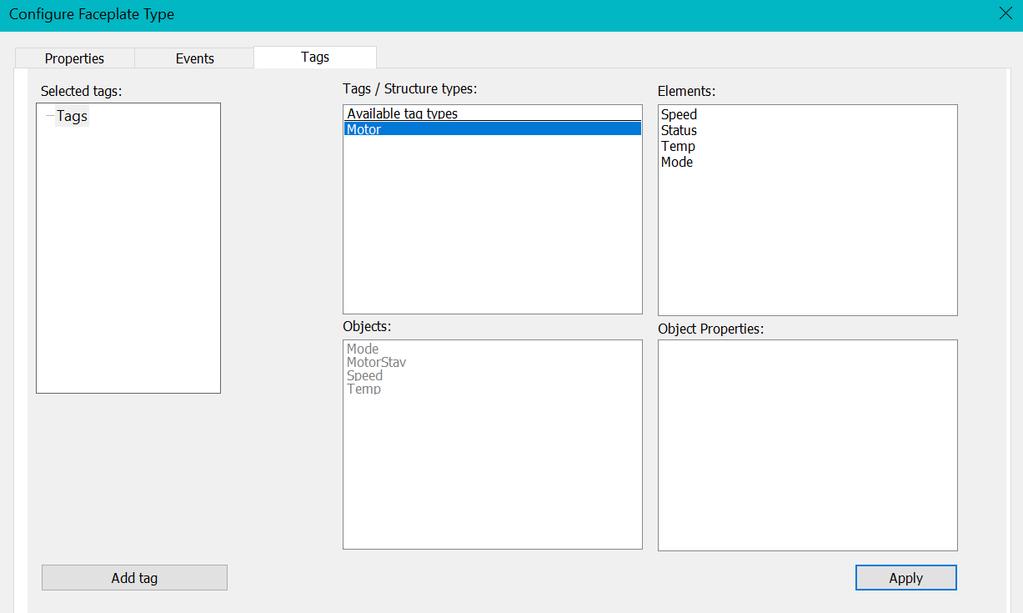Select the Mode element
This screenshot has height=613, width=1023.
click(677, 162)
